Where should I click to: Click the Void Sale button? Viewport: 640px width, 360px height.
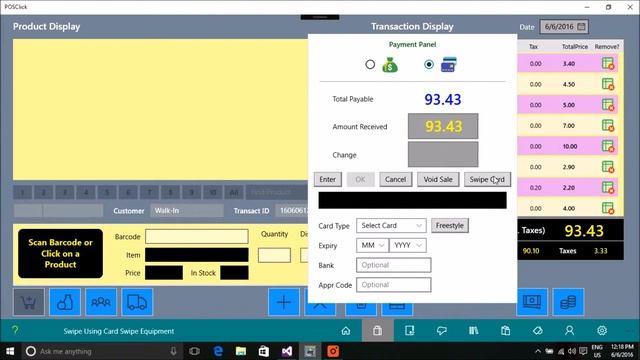(438, 180)
